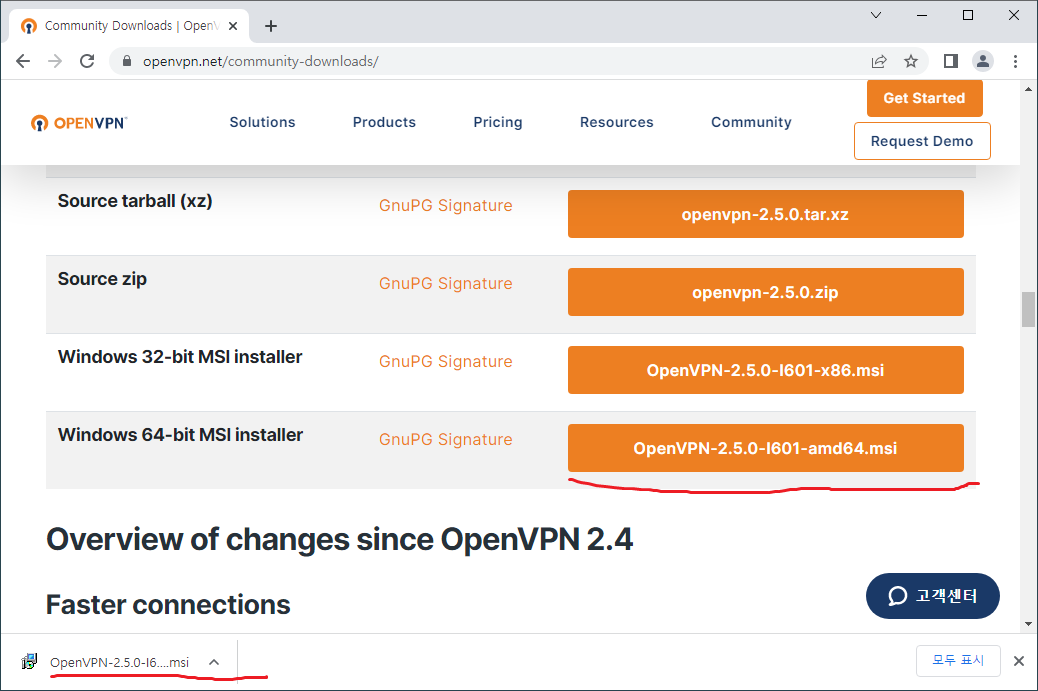Click the OpenVPN-2.5.0-I6....msi download item
This screenshot has height=691, width=1038.
coord(119,662)
